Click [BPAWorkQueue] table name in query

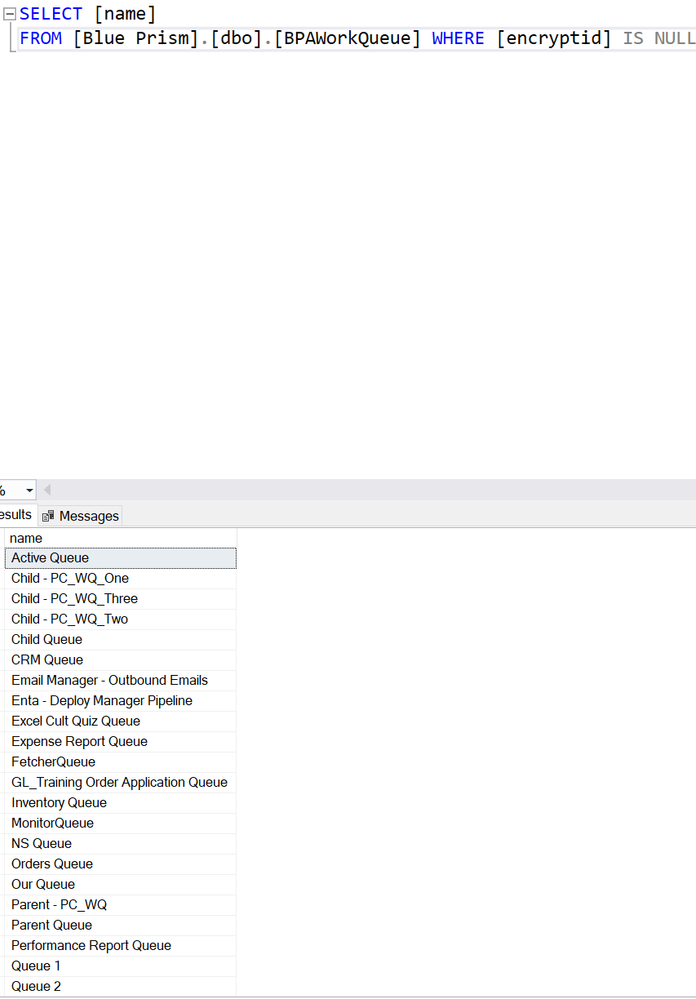pyautogui.click(x=347, y=38)
